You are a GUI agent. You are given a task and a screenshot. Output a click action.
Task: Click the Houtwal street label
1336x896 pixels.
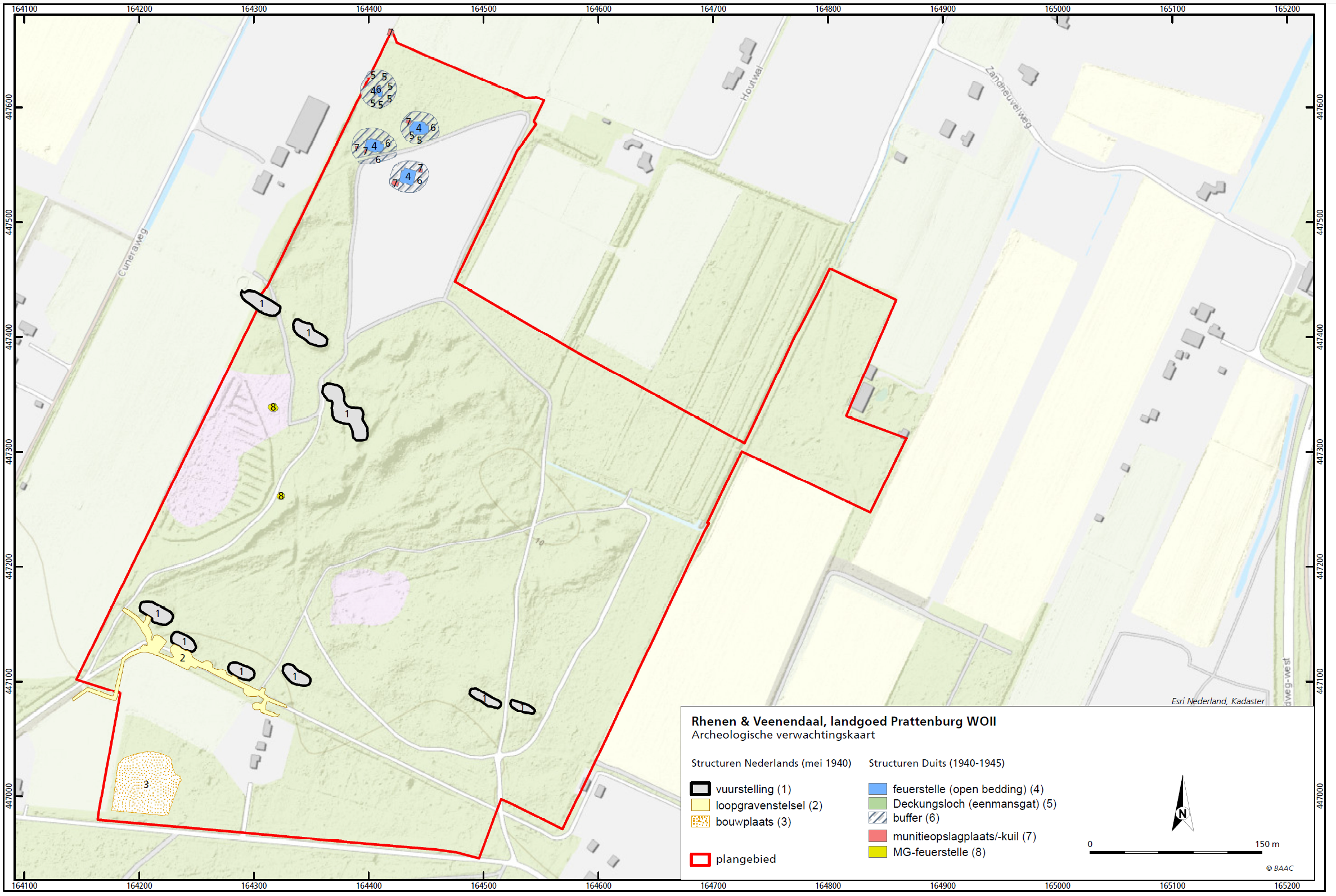[x=752, y=83]
